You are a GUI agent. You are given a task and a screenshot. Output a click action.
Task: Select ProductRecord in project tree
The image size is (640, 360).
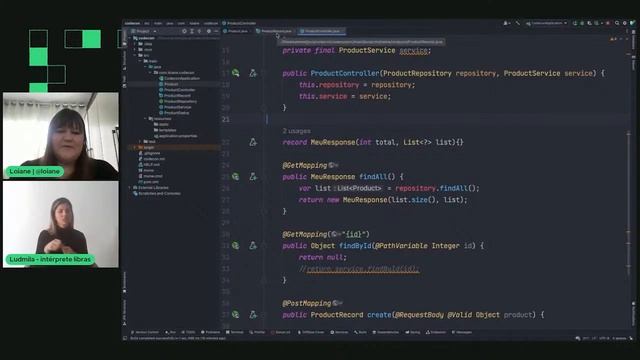(175, 95)
